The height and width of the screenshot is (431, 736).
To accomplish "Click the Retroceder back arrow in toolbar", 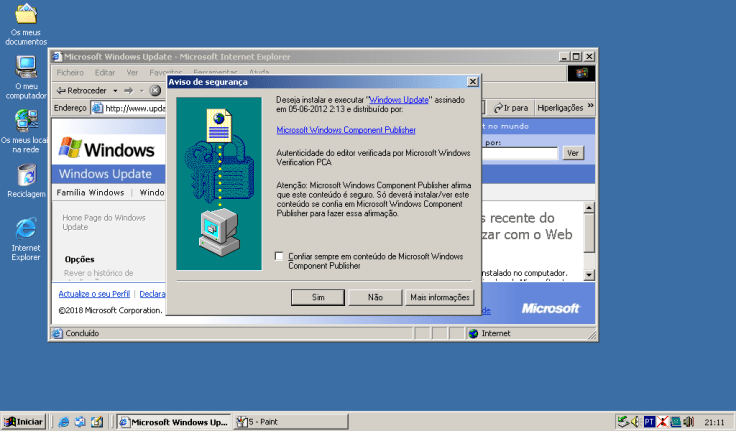I will 61,90.
